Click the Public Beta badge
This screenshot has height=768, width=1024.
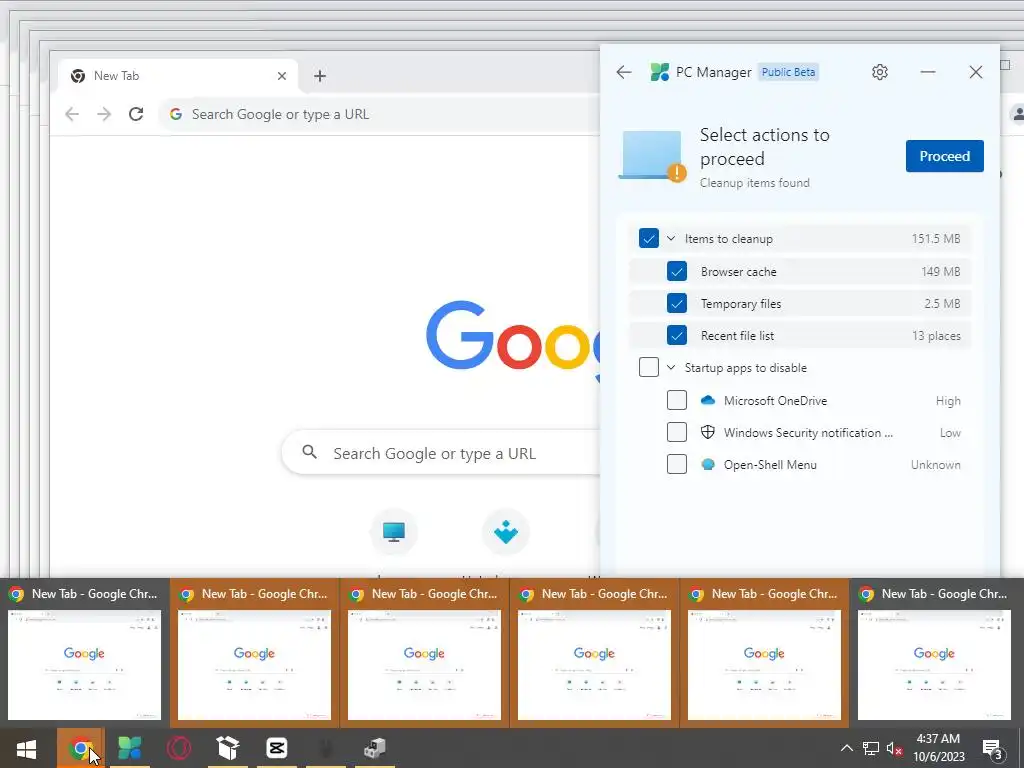[x=788, y=72]
